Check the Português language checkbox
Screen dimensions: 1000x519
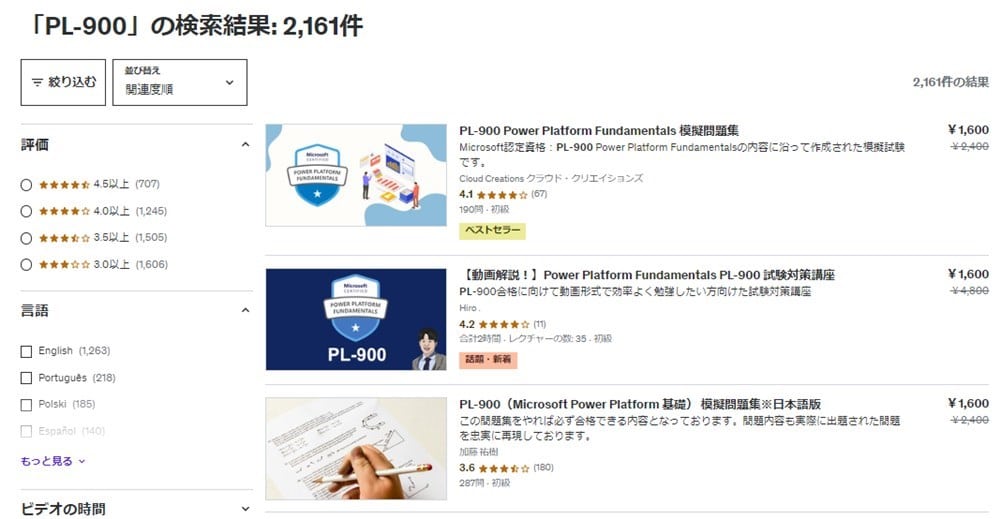[26, 378]
